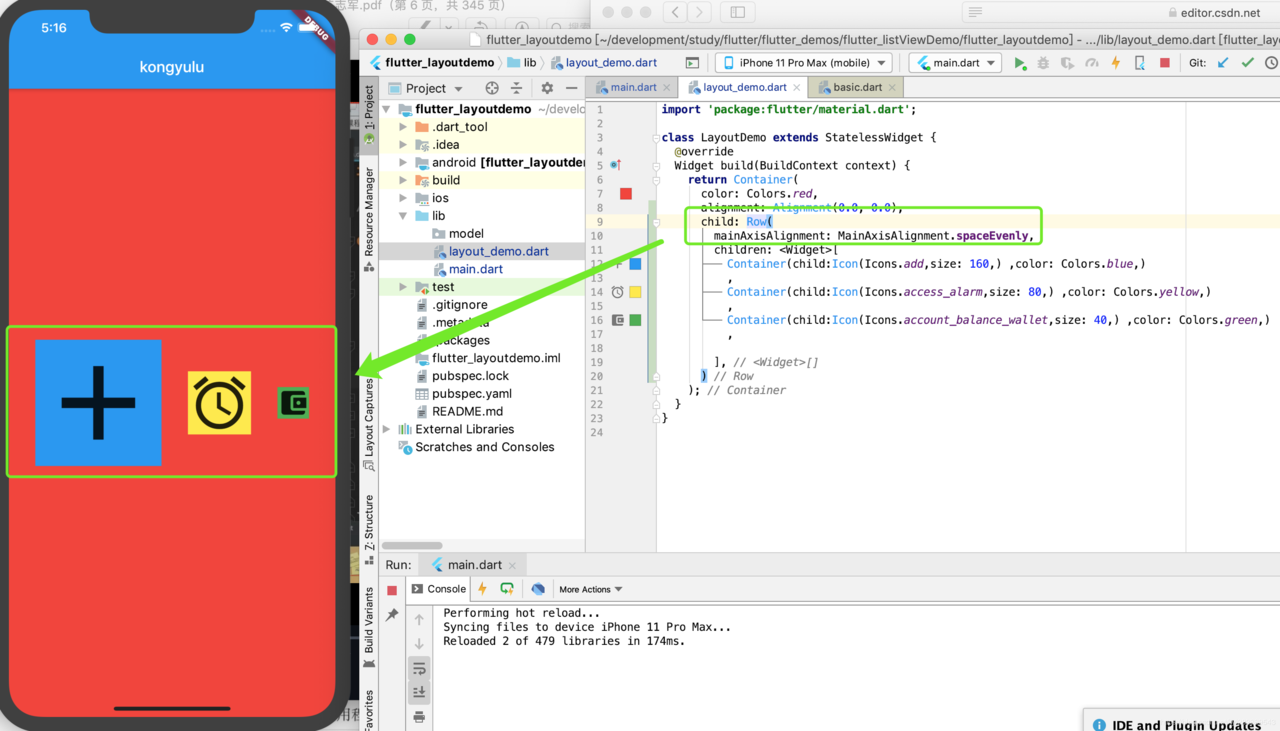The height and width of the screenshot is (731, 1280).
Task: Click the yellow color swatch on line 14
Action: click(x=635, y=292)
